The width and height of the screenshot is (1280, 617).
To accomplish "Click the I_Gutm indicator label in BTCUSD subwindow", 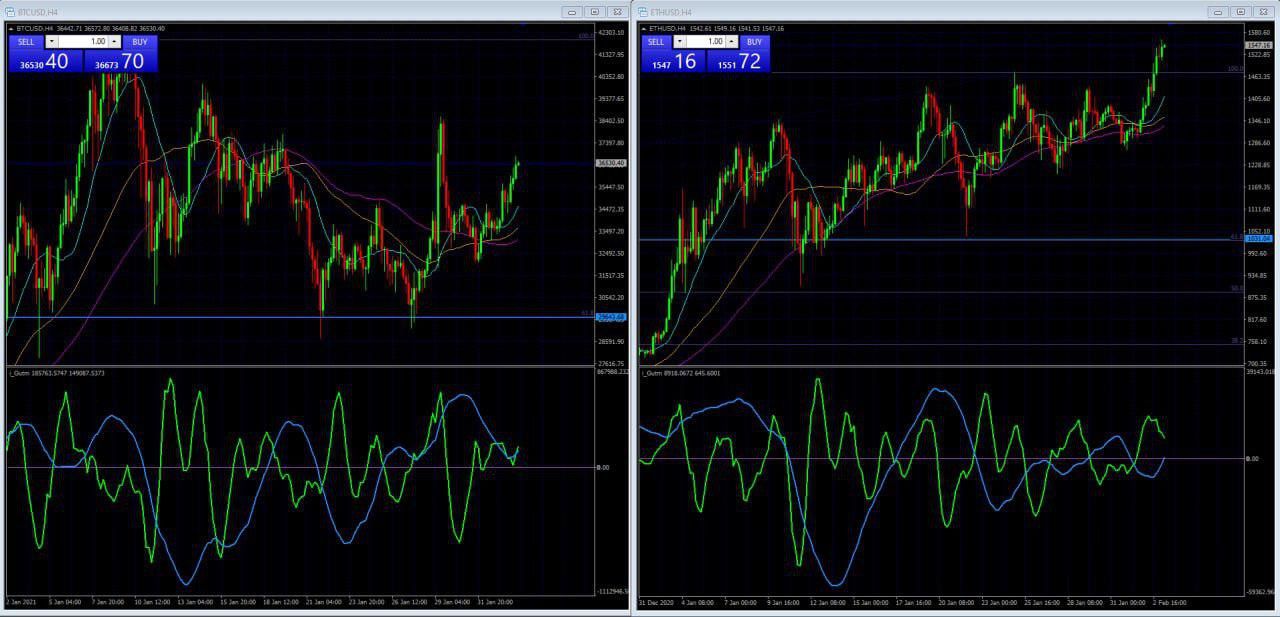I will (x=56, y=373).
